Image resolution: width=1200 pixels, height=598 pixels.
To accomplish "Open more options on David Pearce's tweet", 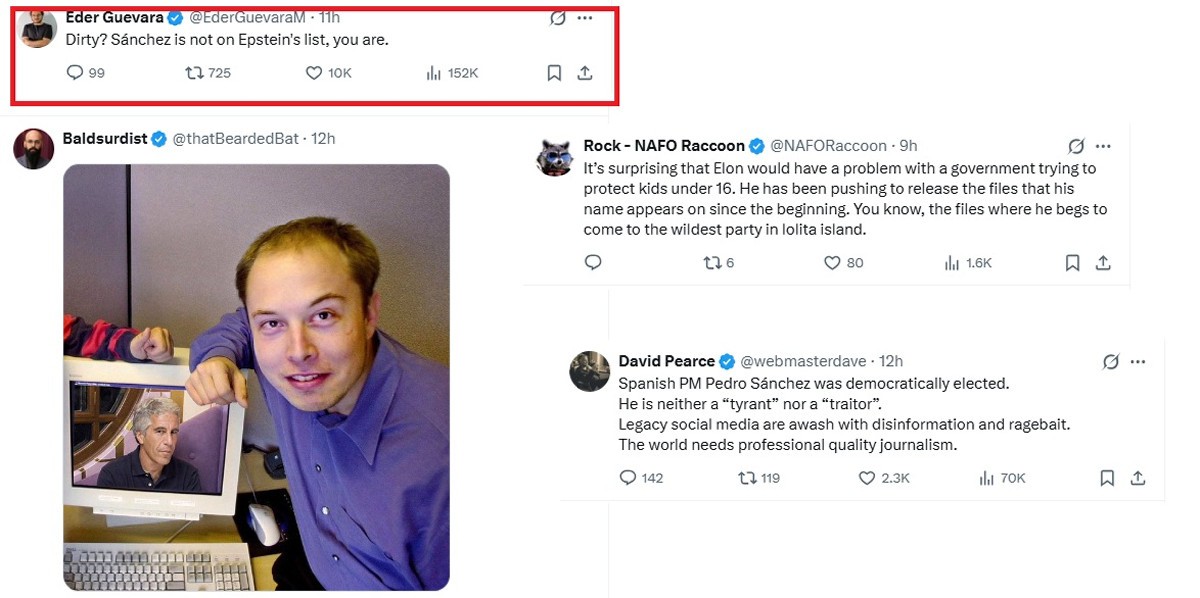I will pyautogui.click(x=1138, y=362).
